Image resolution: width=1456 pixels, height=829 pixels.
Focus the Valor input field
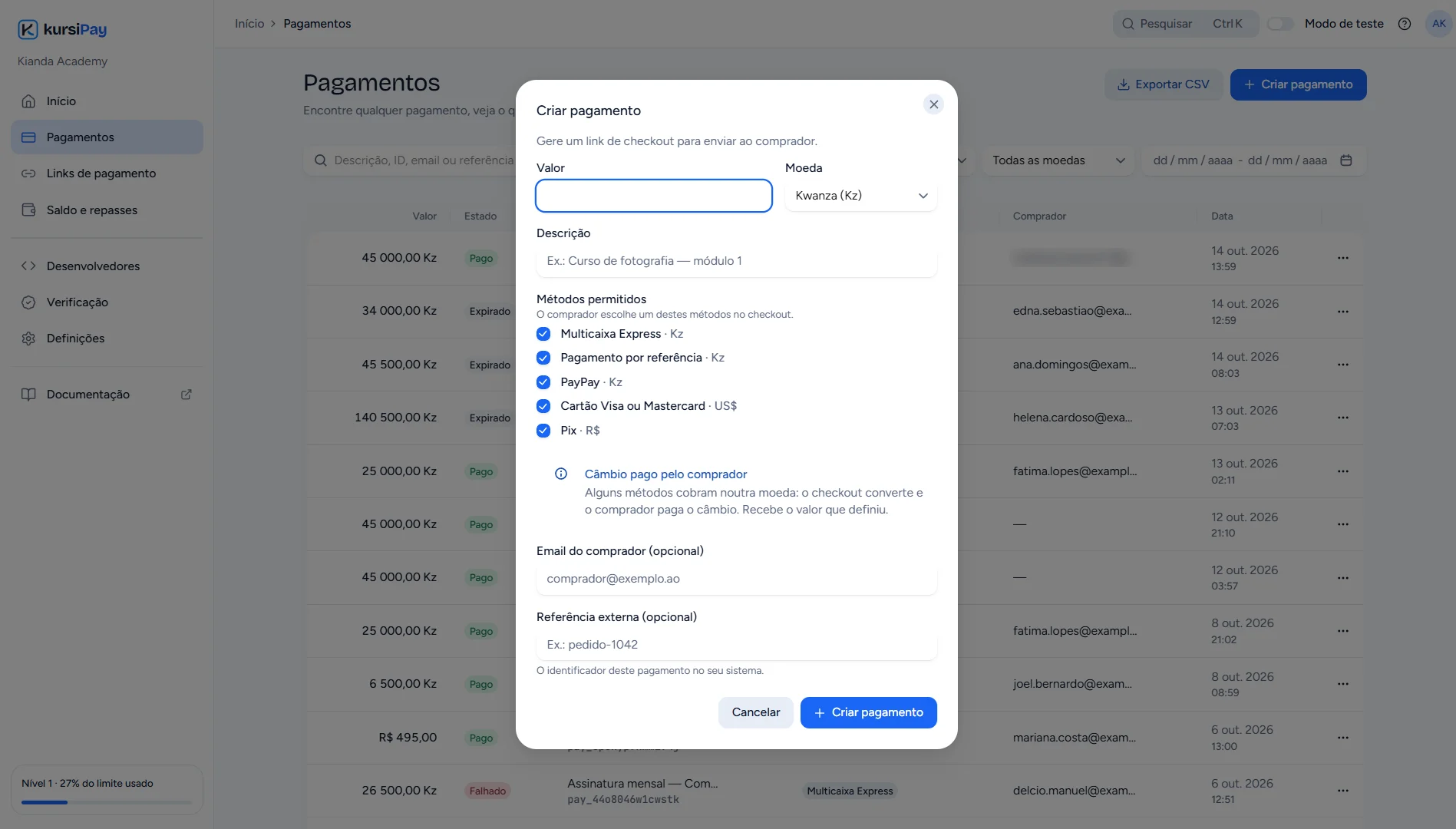[654, 196]
